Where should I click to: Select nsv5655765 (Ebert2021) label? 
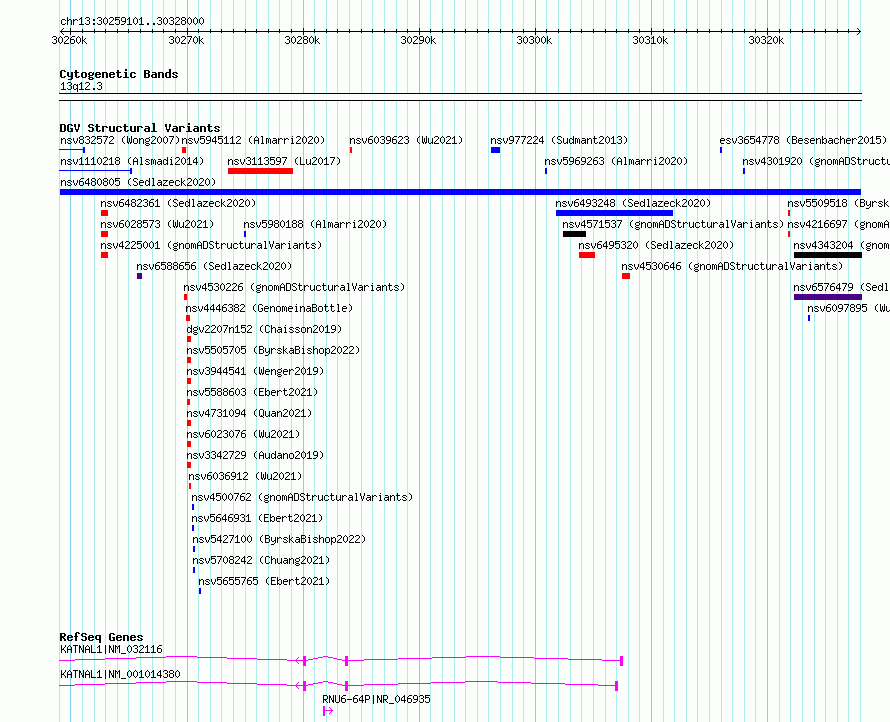[x=264, y=581]
